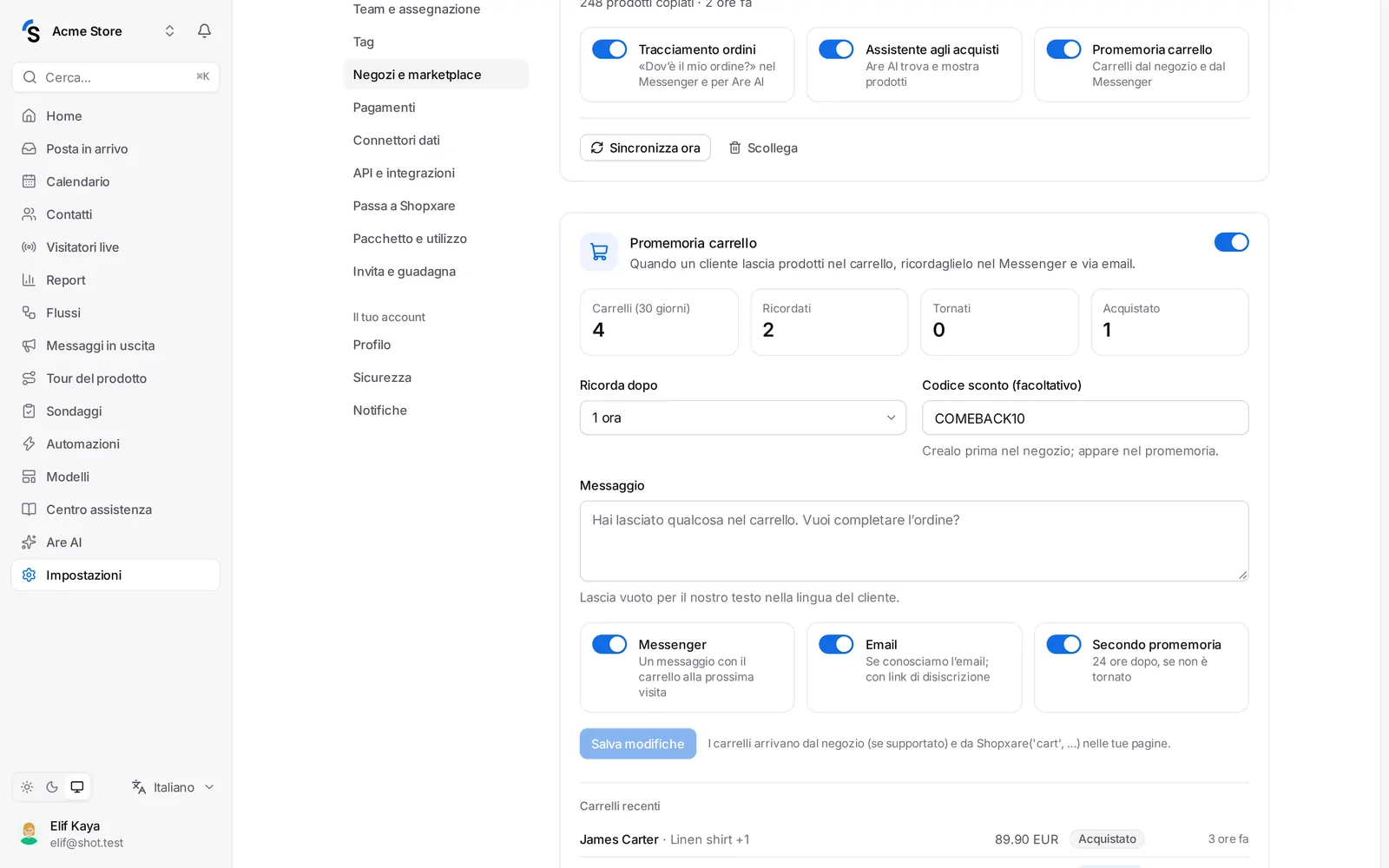
Task: Open Notifiche account settings
Action: 436,411
